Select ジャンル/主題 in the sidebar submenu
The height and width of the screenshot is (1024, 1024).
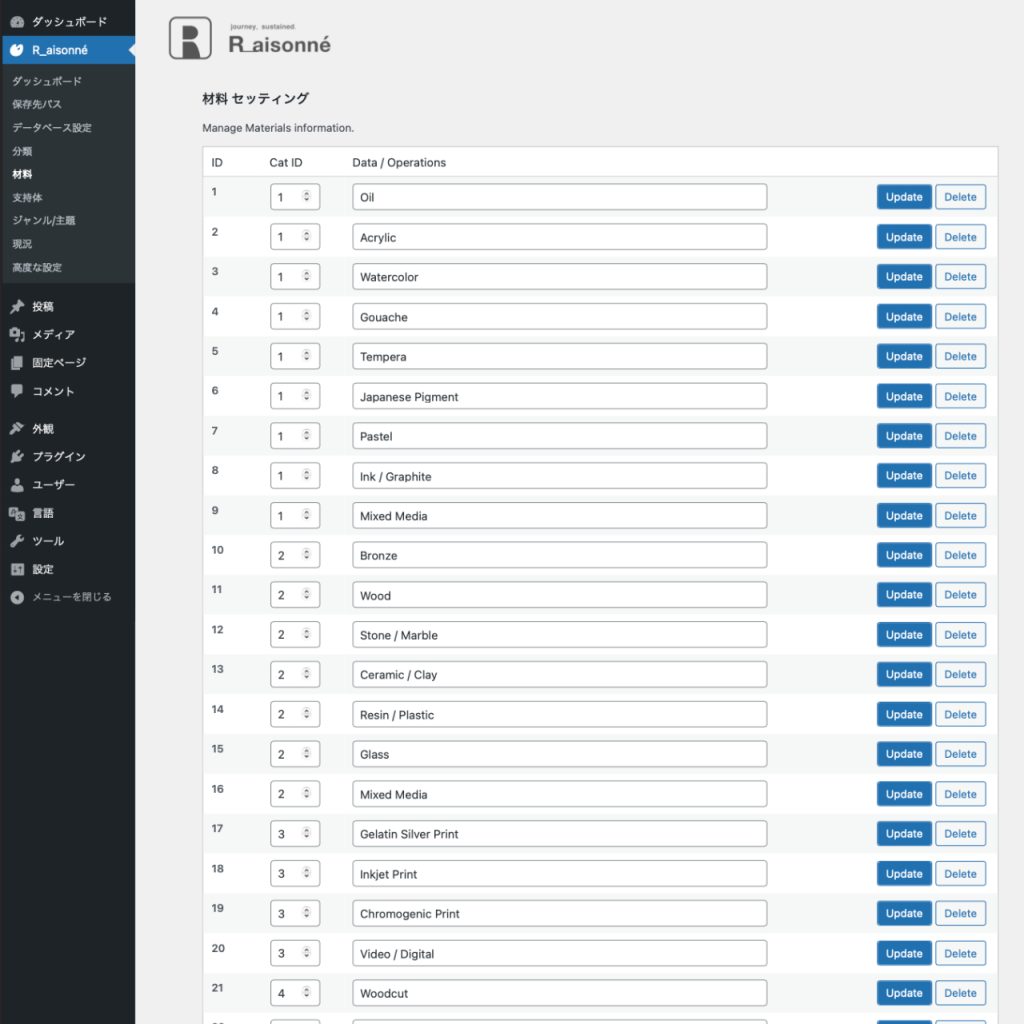coord(43,220)
